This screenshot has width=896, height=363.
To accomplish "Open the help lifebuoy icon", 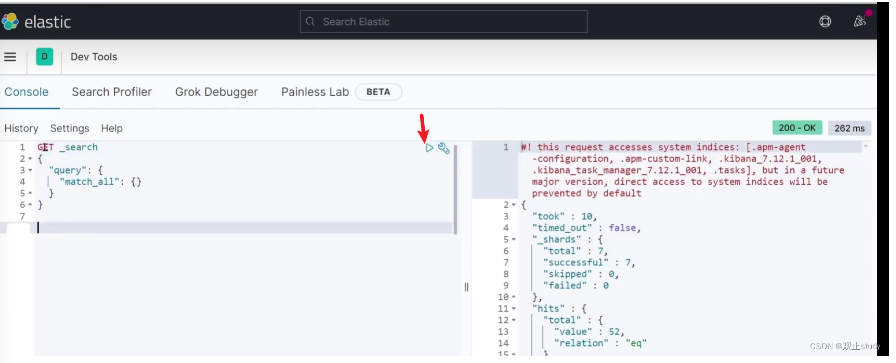I will click(825, 22).
